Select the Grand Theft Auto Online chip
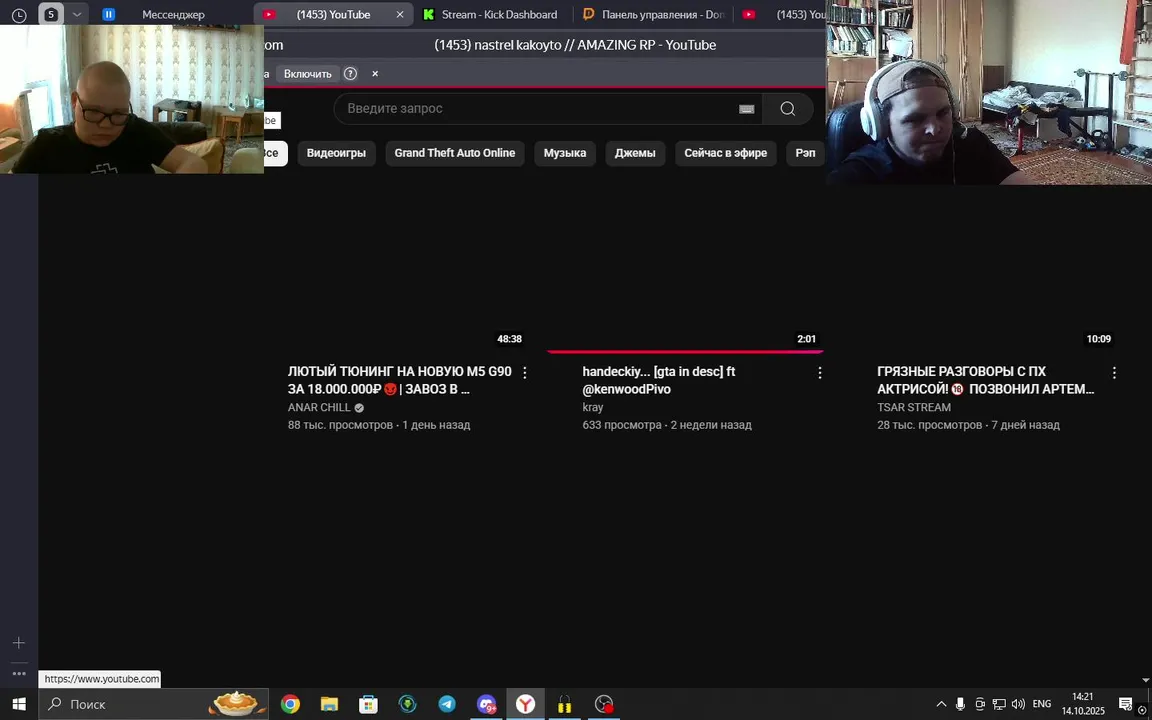This screenshot has height=720, width=1152. coord(454,153)
